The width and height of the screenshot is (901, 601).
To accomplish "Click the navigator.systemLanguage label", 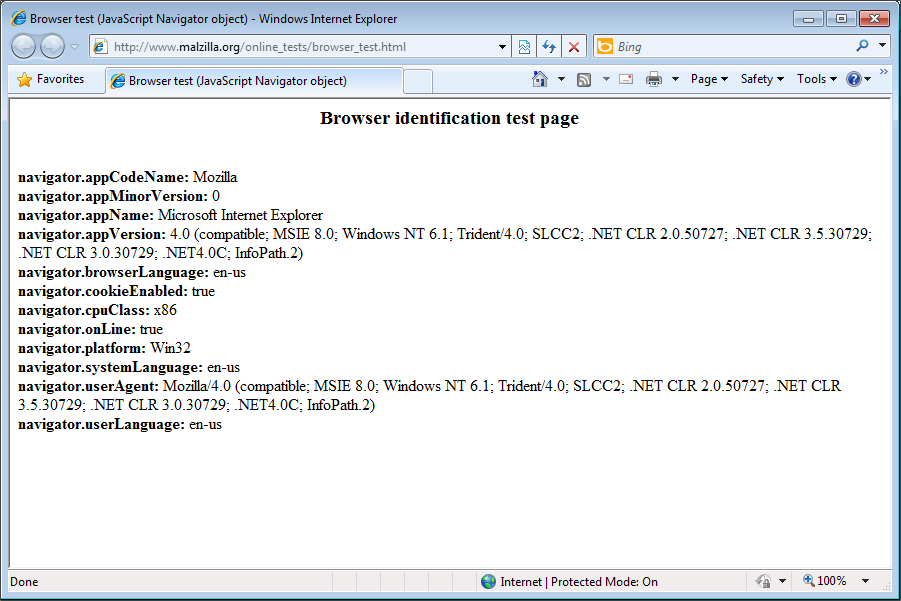I will [x=110, y=367].
